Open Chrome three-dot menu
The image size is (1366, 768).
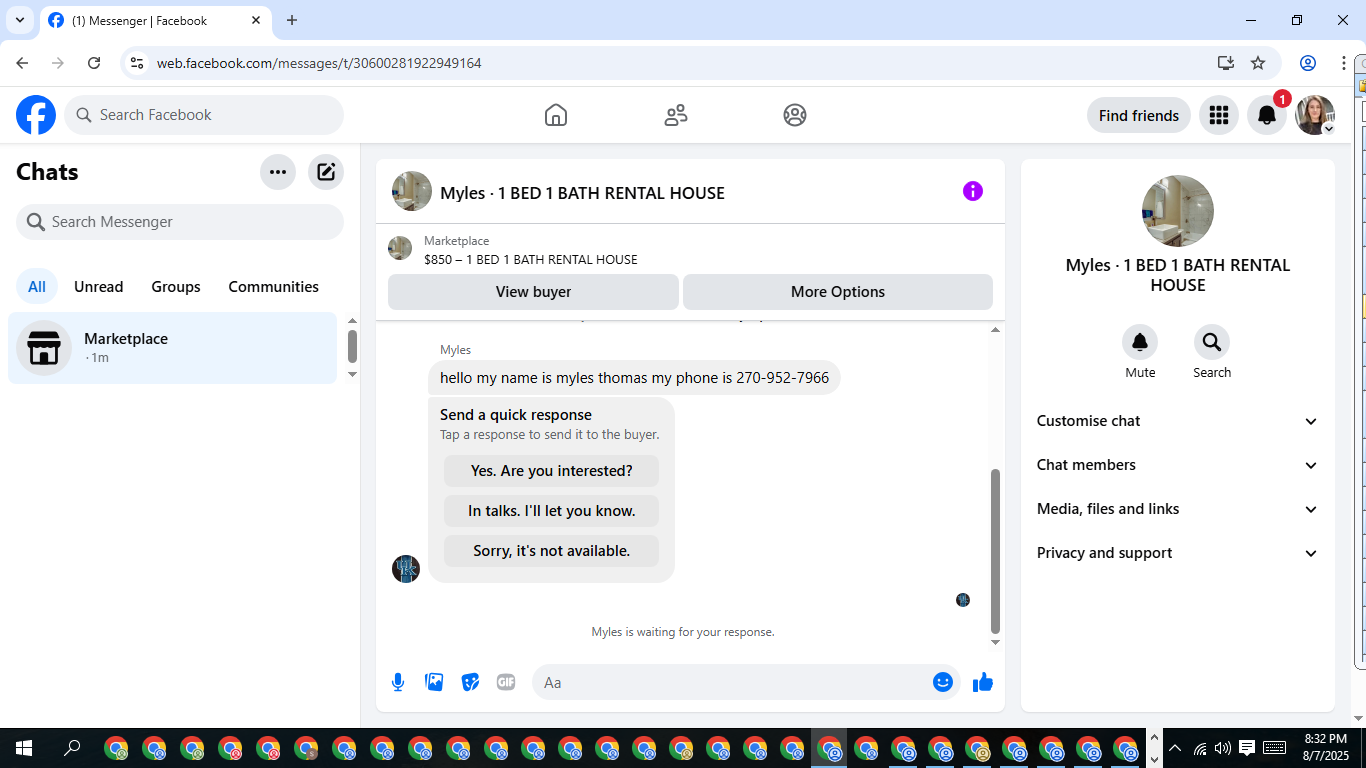[x=1344, y=63]
